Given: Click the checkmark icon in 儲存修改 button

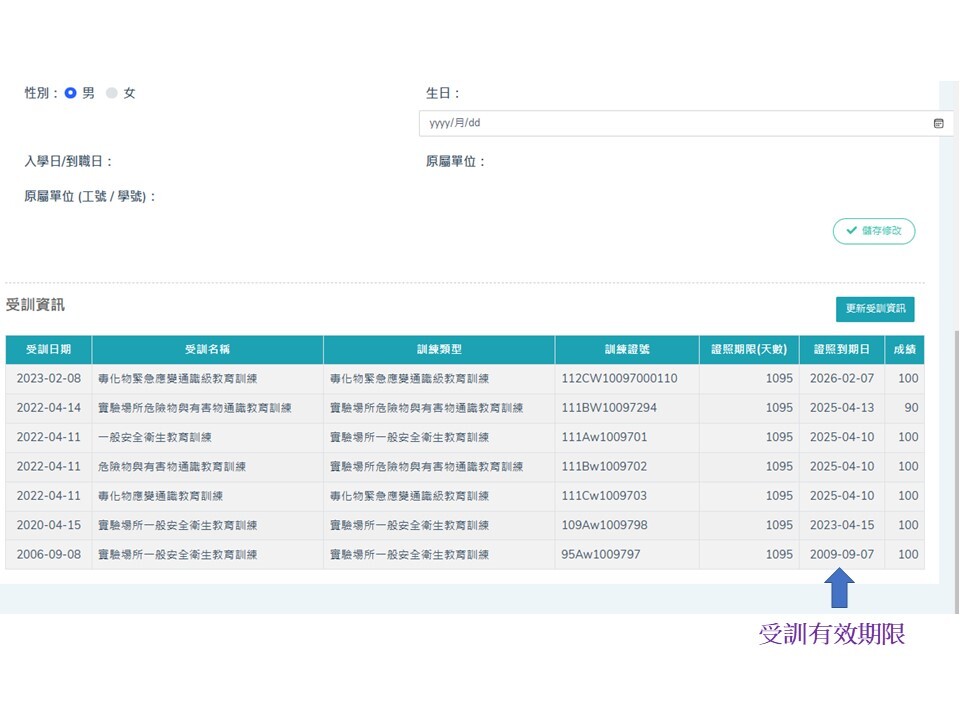Looking at the screenshot, I should pyautogui.click(x=851, y=231).
